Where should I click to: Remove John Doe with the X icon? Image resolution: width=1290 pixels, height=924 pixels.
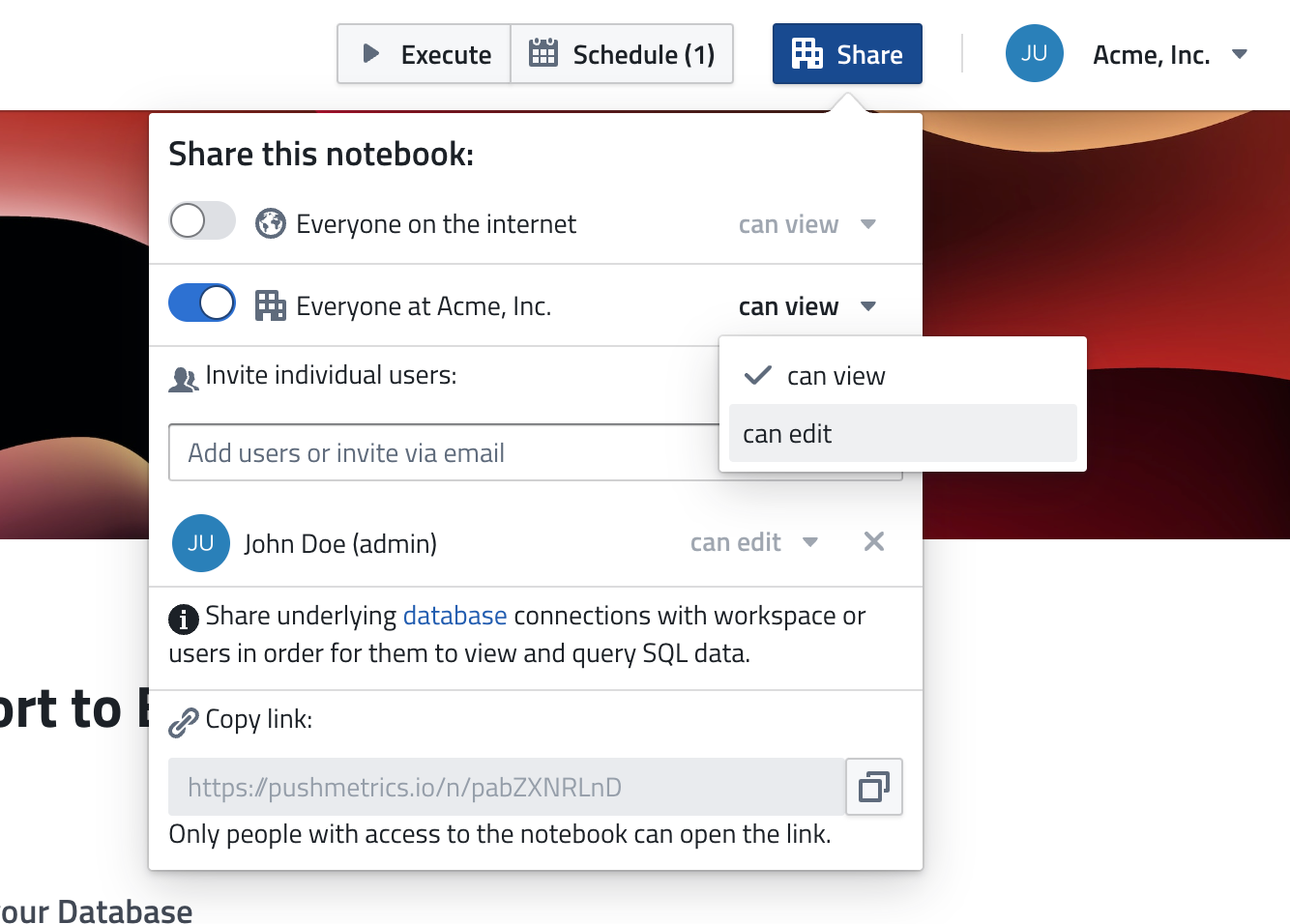coord(873,542)
